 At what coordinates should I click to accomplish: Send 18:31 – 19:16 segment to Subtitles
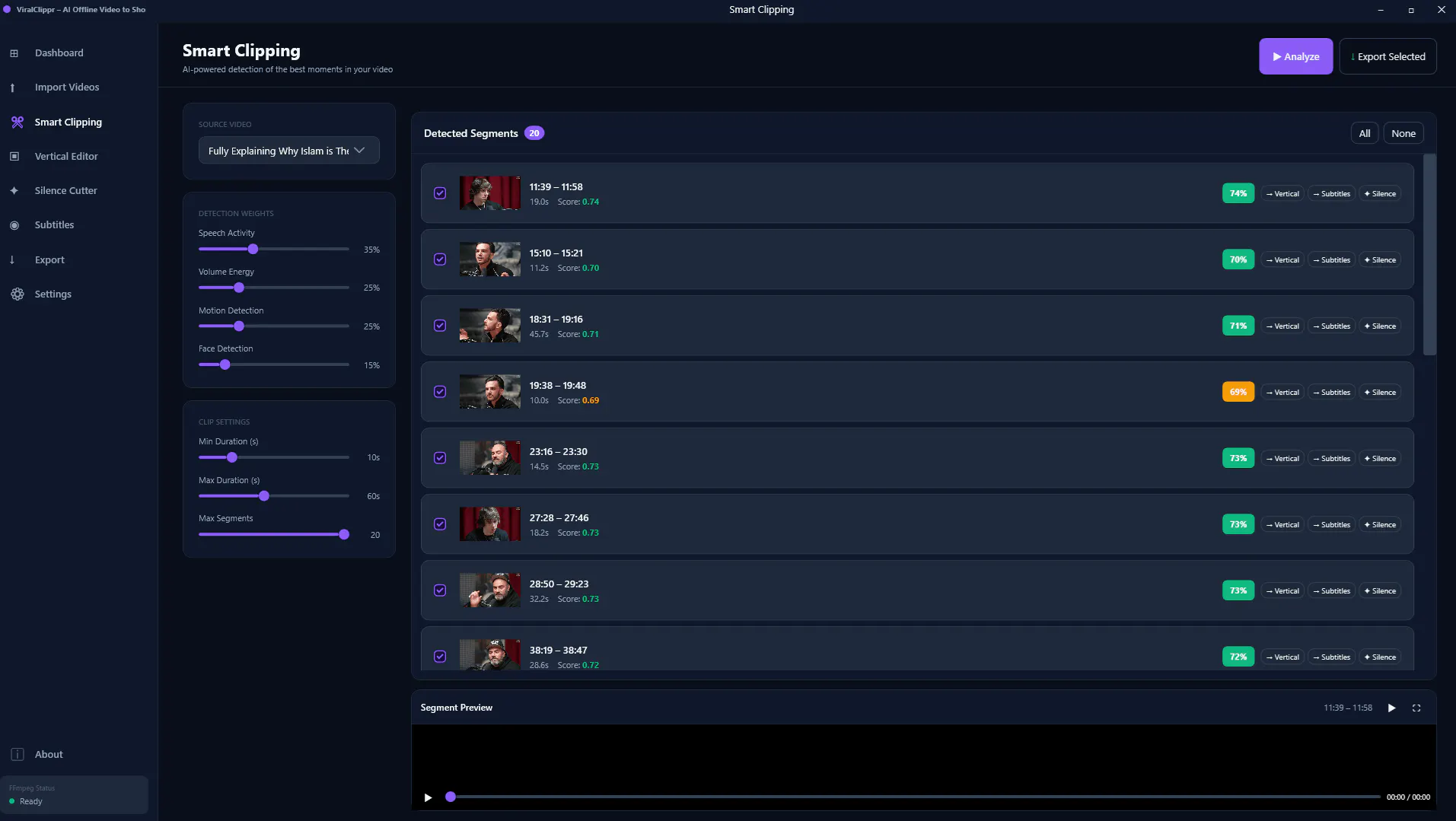coord(1331,326)
